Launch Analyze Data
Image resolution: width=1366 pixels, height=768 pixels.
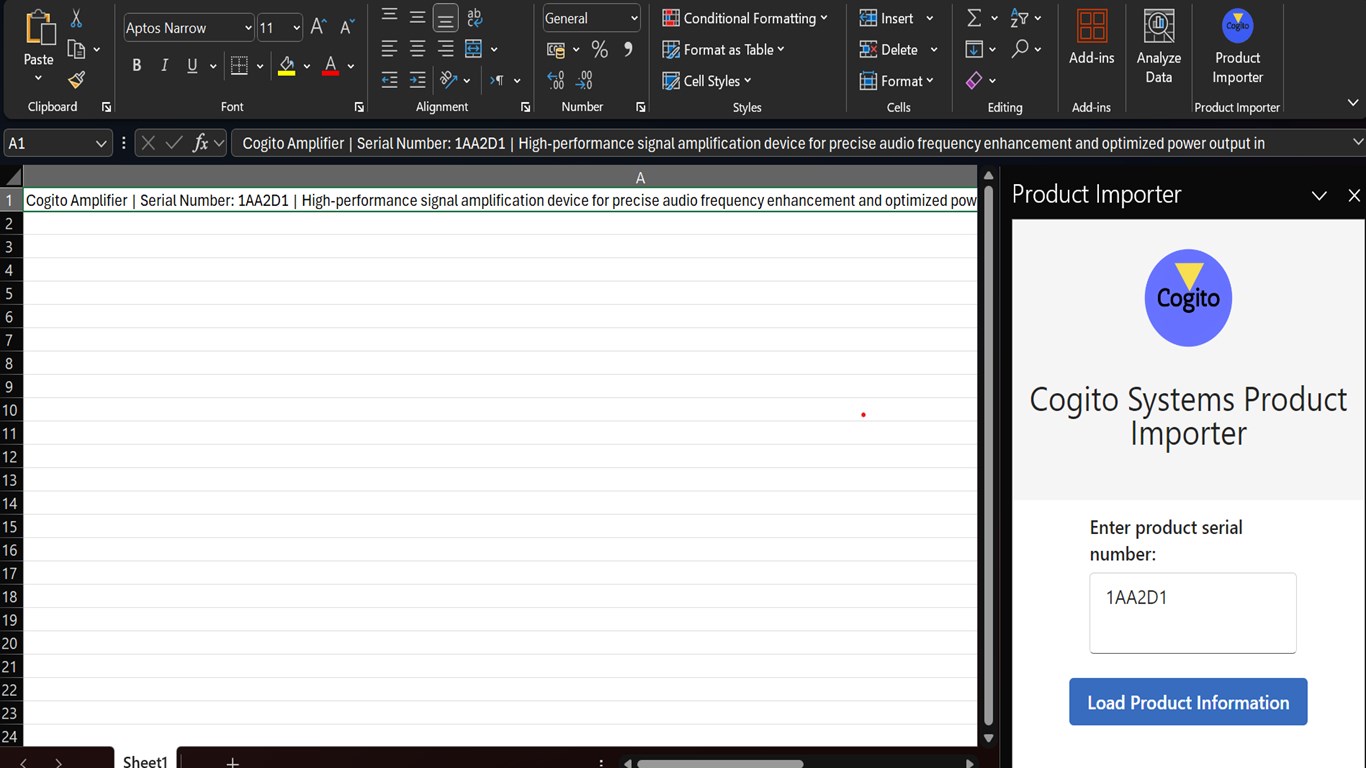1159,48
